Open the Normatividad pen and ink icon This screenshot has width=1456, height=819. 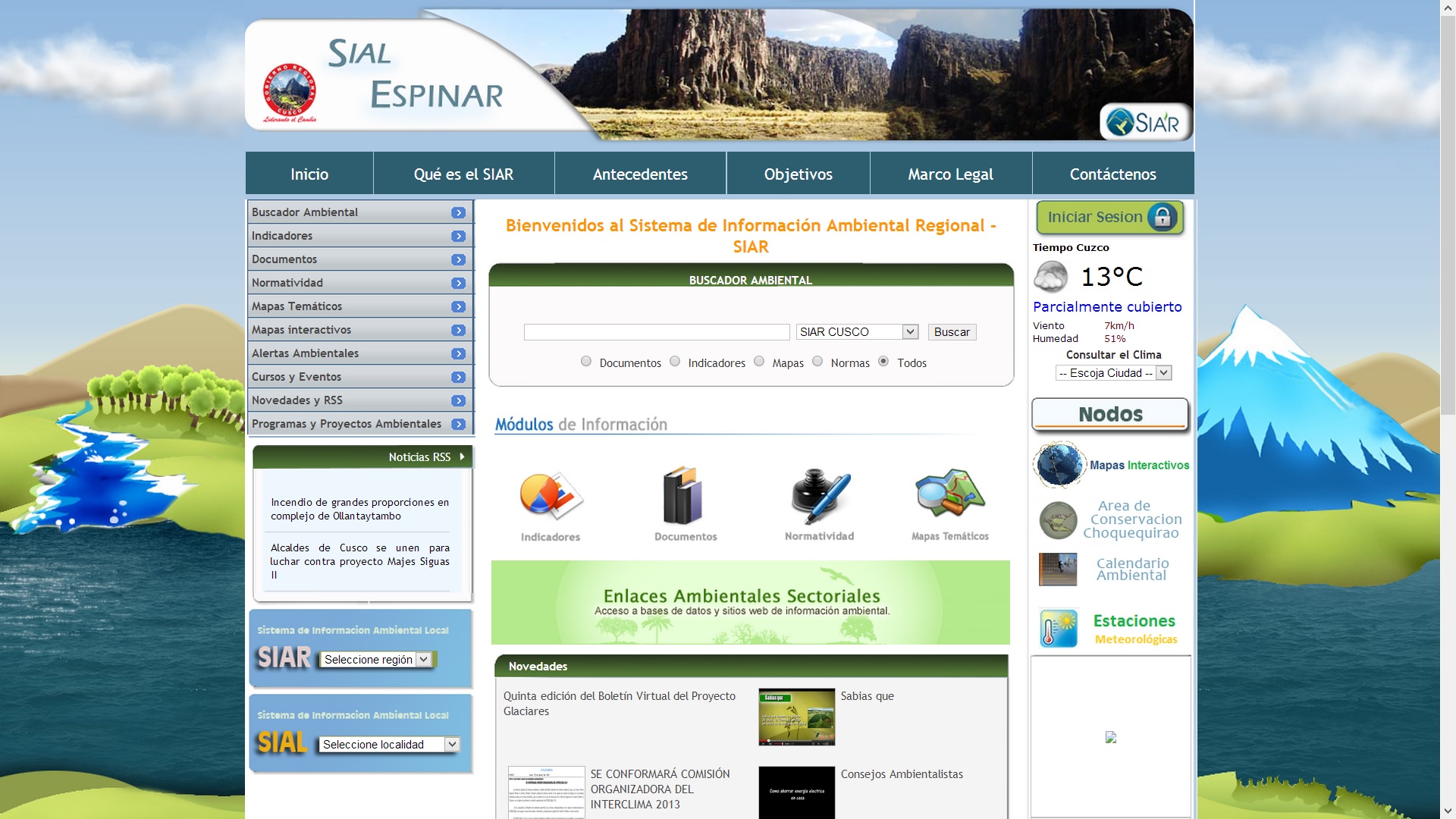click(820, 497)
